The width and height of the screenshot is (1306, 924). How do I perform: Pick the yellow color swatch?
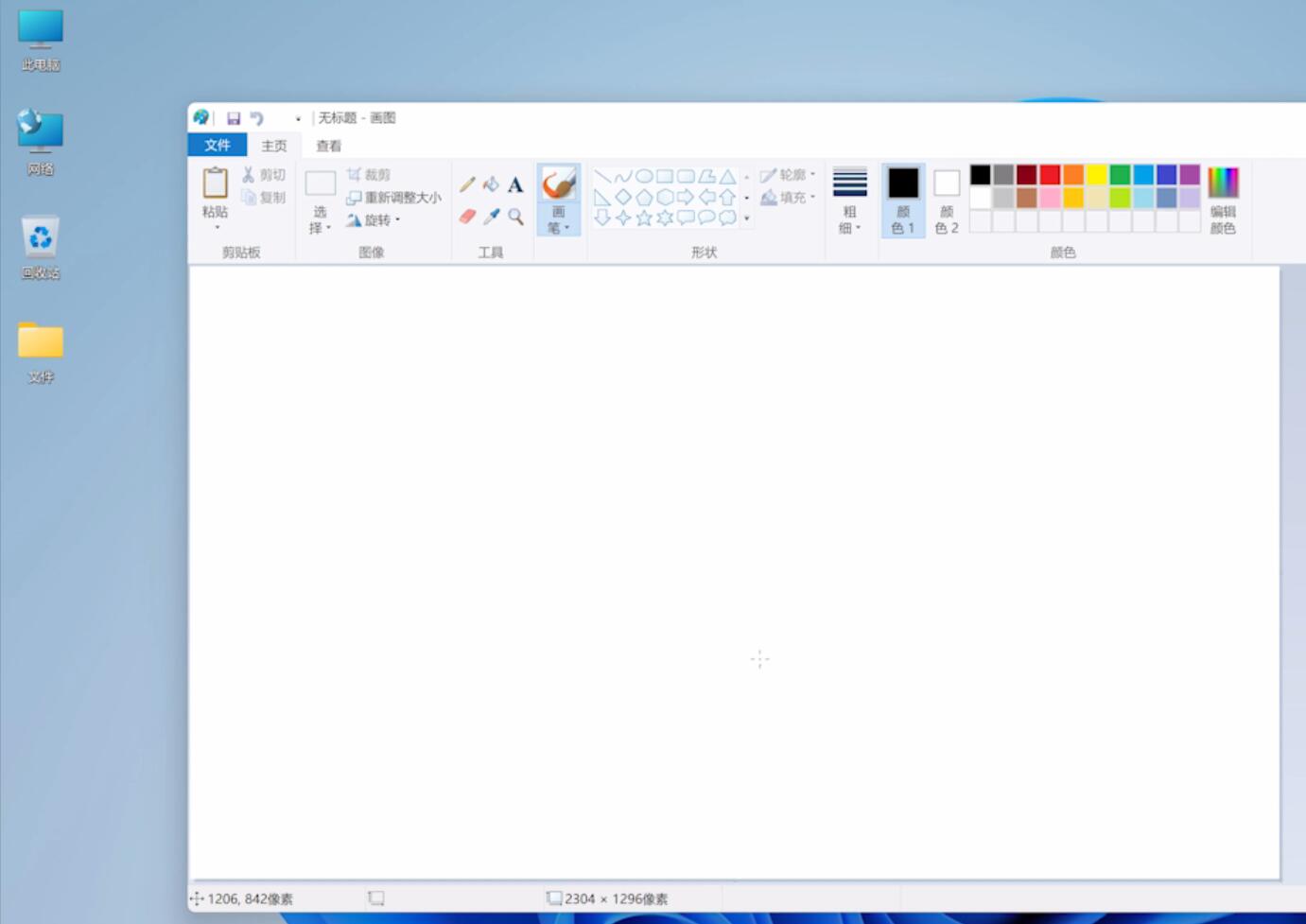point(1096,174)
